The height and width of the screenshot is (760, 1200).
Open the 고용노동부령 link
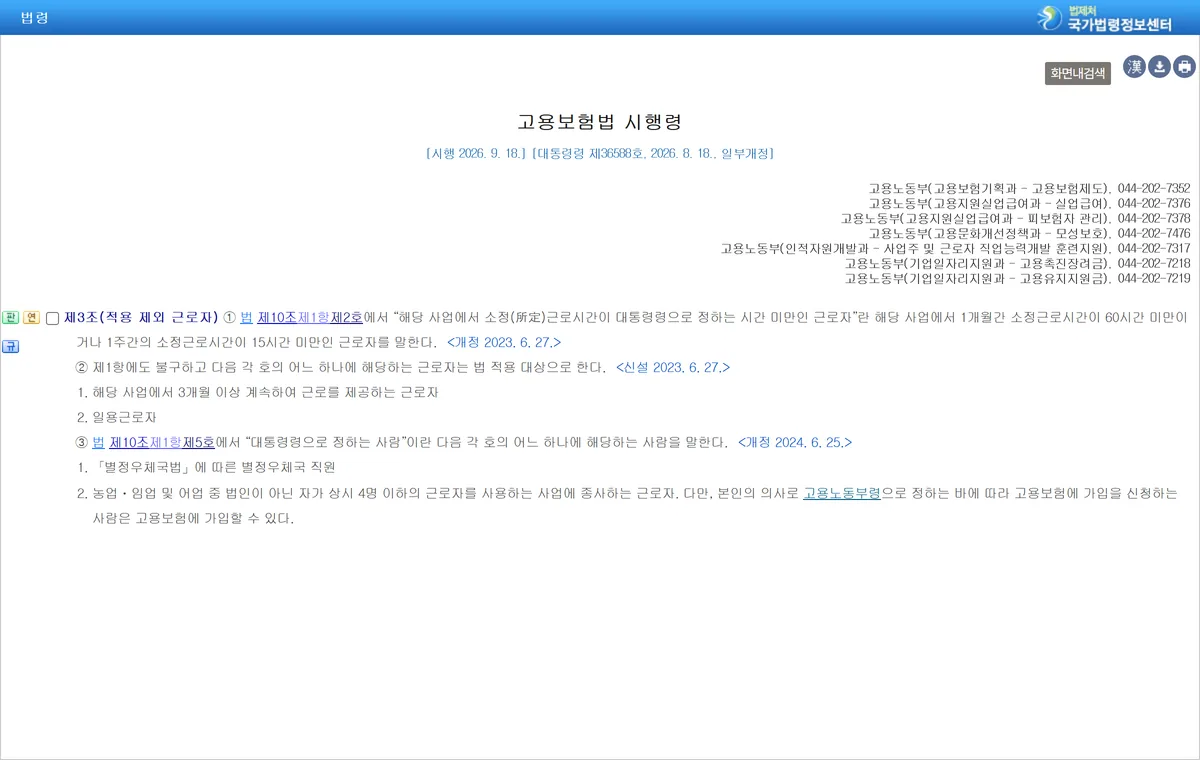pyautogui.click(x=841, y=493)
